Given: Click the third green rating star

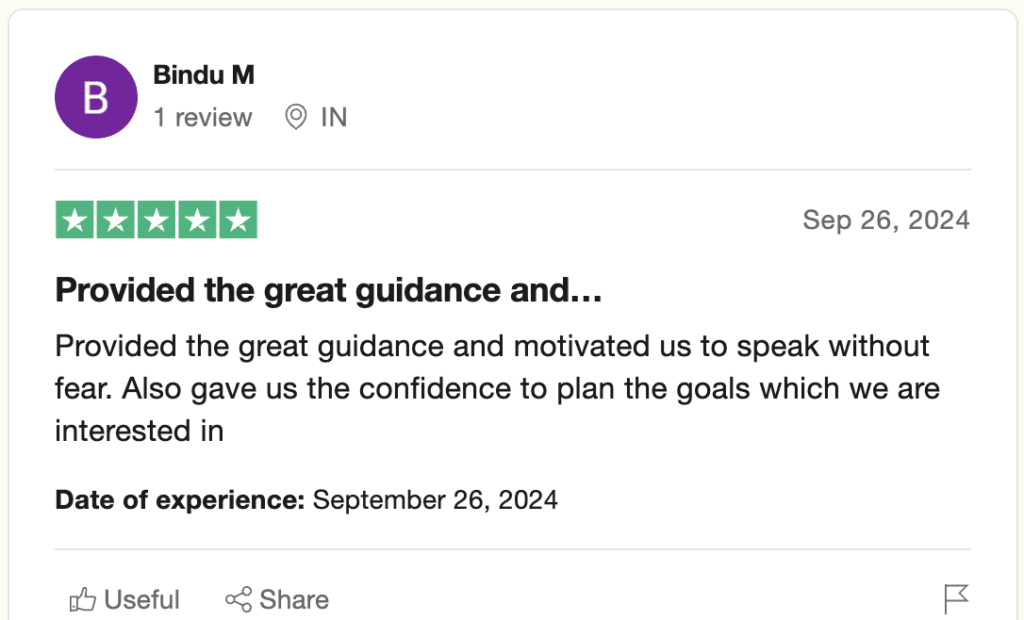Looking at the screenshot, I should coord(156,220).
